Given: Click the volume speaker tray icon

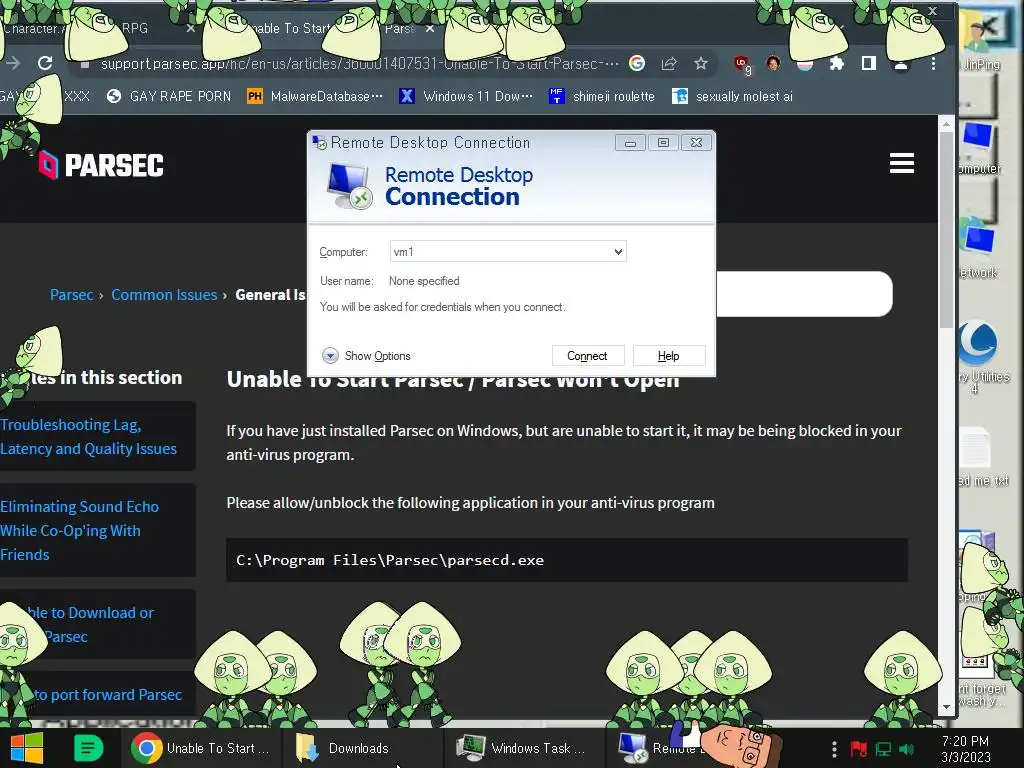Looking at the screenshot, I should [x=906, y=748].
